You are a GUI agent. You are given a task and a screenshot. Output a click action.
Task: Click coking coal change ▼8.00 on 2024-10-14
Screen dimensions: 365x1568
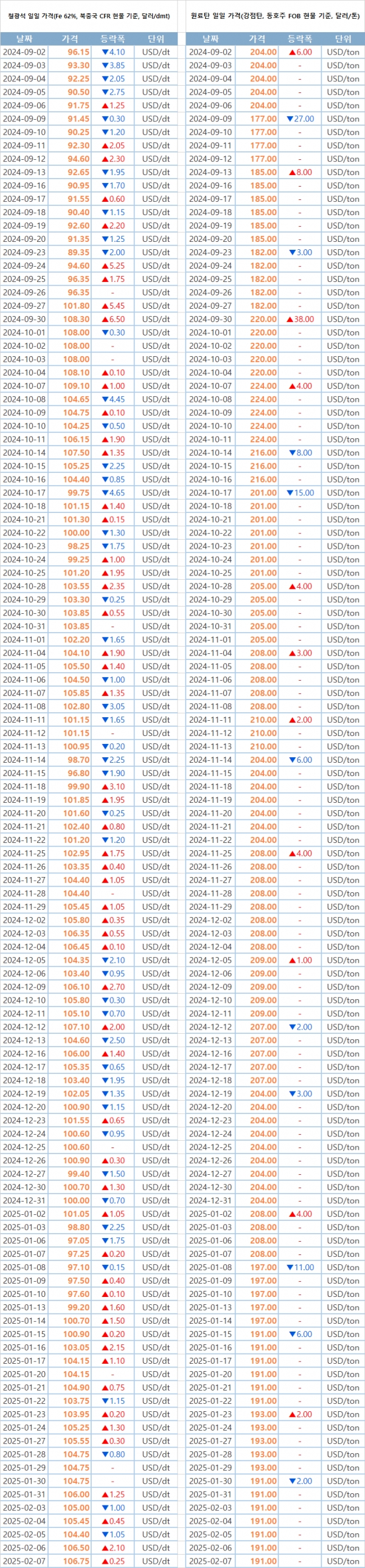click(300, 453)
